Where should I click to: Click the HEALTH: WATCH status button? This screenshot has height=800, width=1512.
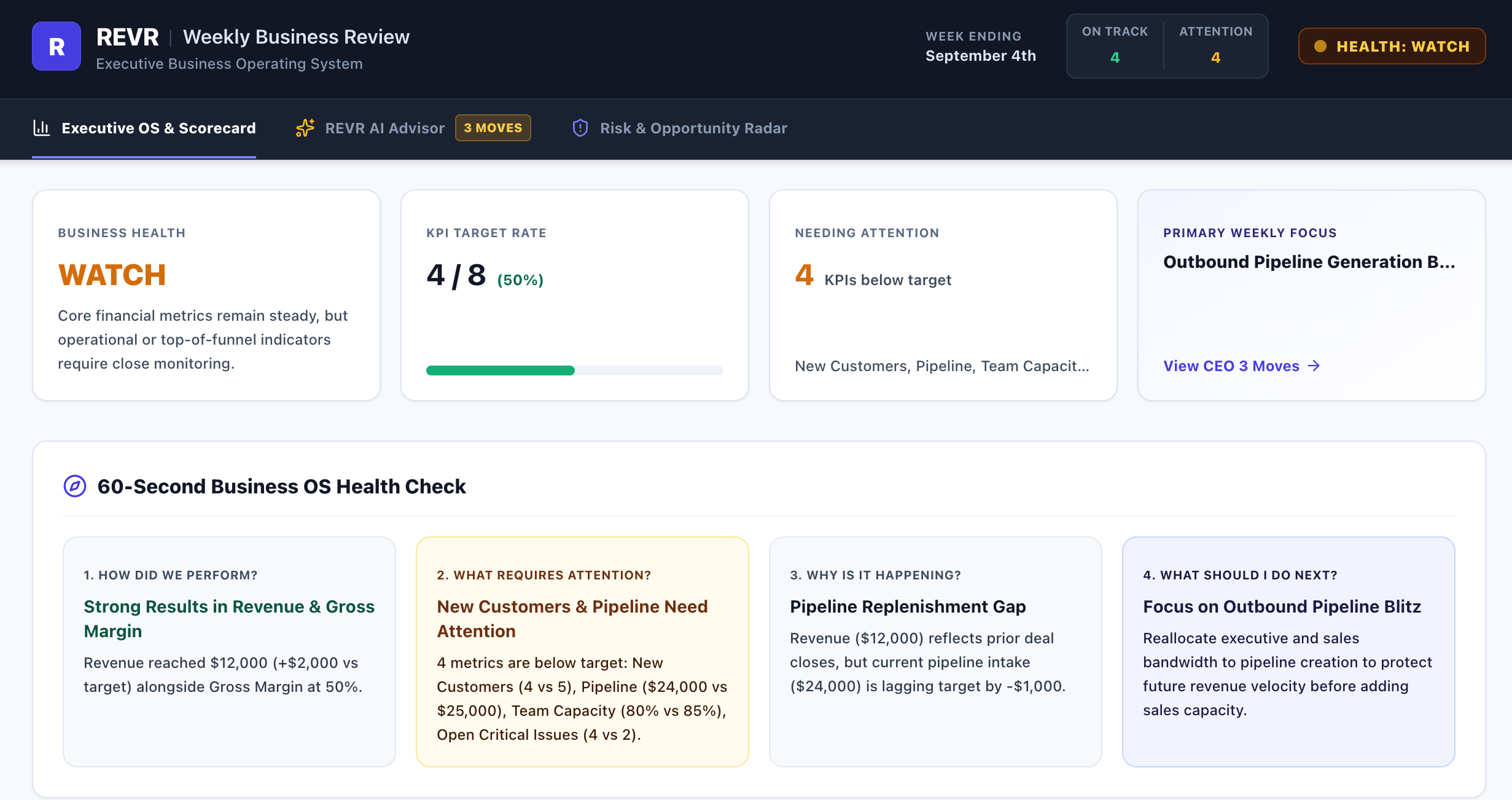1392,46
